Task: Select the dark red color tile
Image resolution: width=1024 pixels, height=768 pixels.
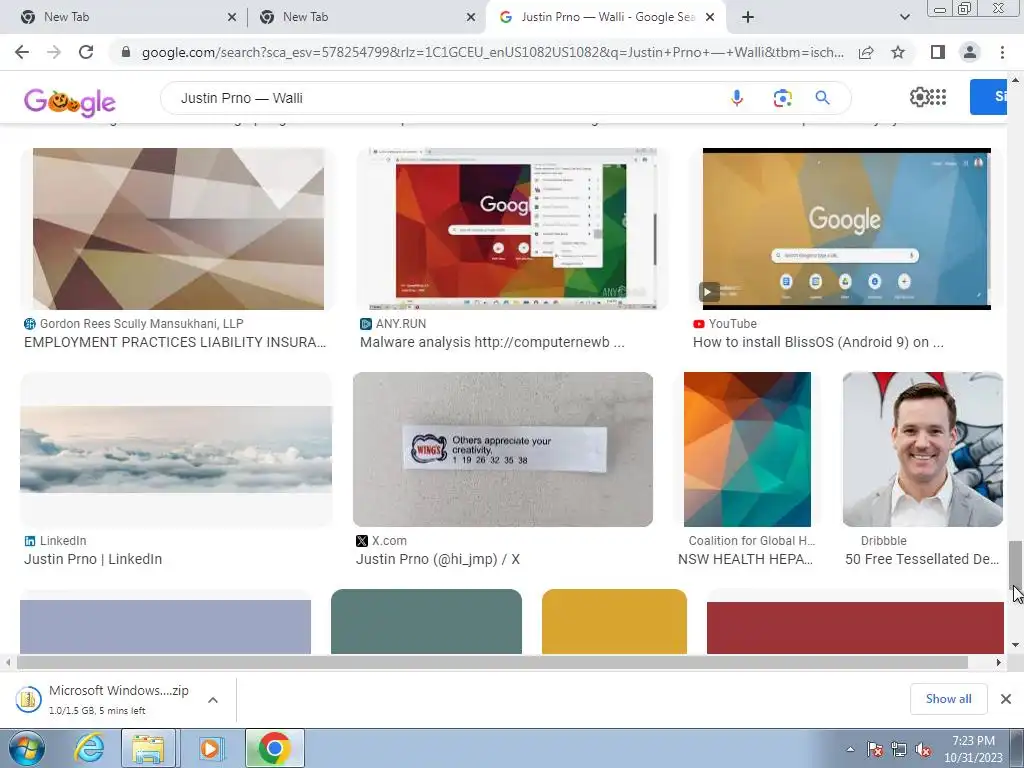Action: pos(855,628)
